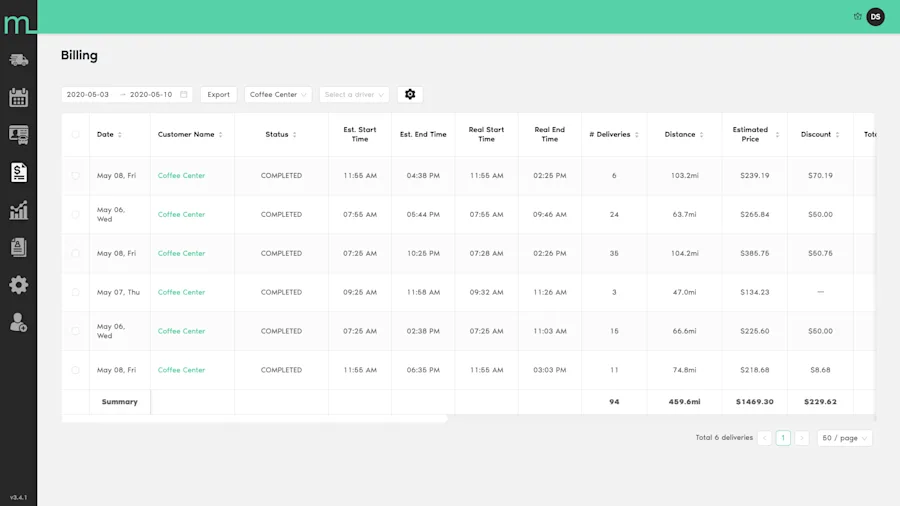900x506 pixels.
Task: Open the reports document sidebar icon
Action: pos(18,247)
